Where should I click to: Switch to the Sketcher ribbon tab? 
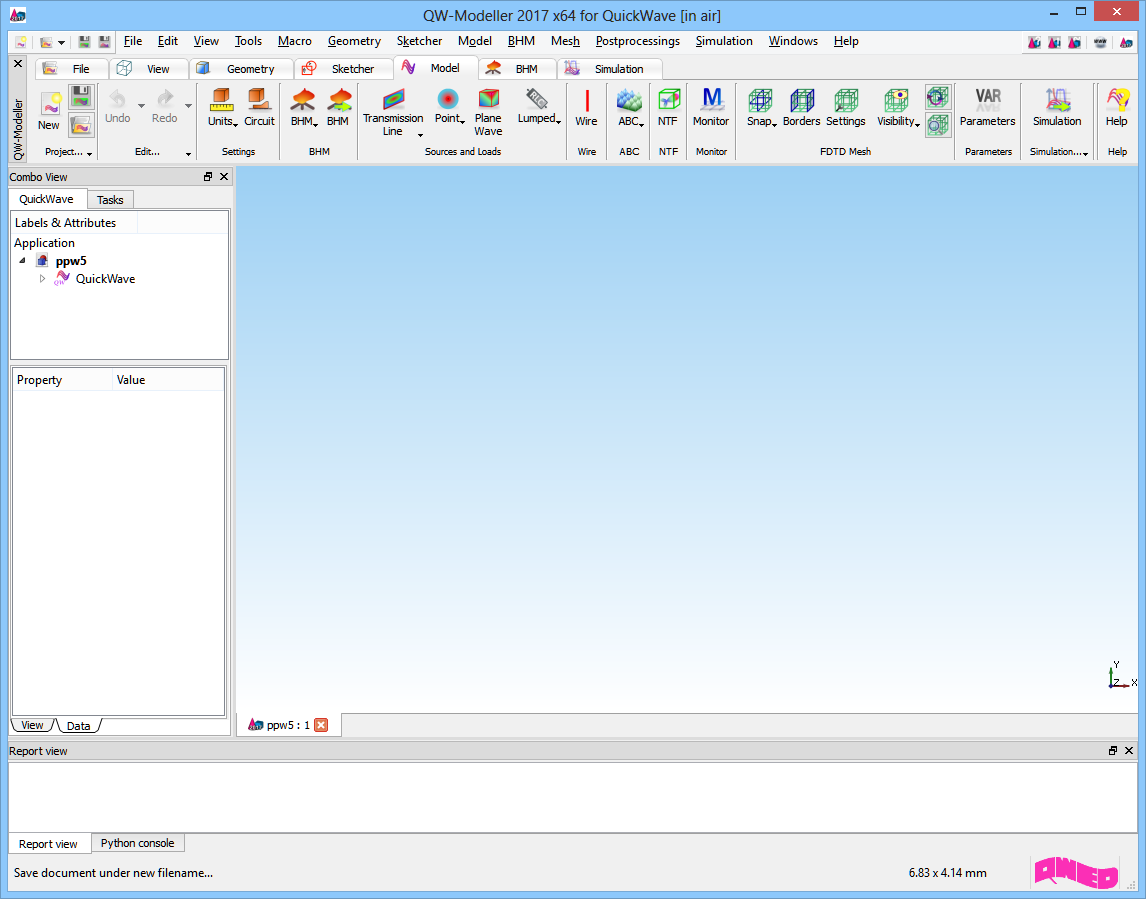pos(343,69)
